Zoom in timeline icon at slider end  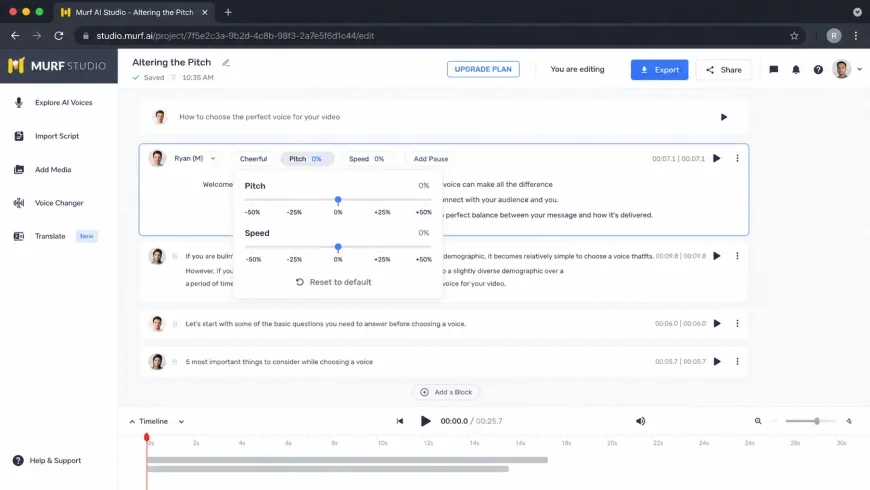849,421
